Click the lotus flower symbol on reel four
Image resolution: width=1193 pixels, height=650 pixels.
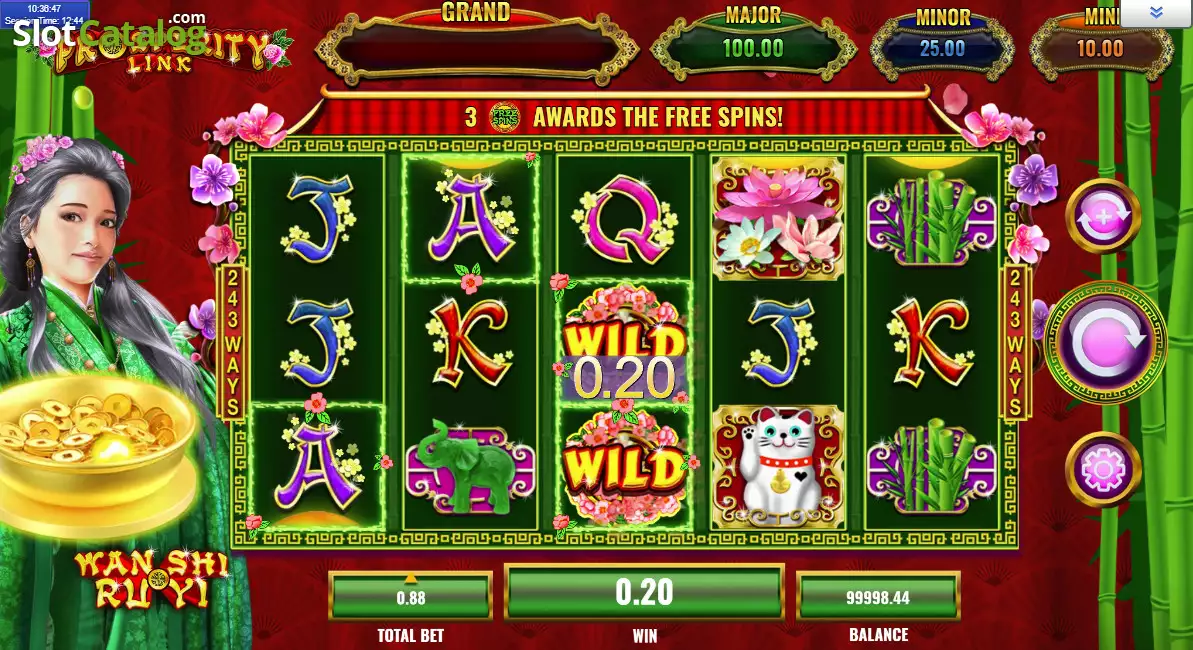pyautogui.click(x=778, y=218)
